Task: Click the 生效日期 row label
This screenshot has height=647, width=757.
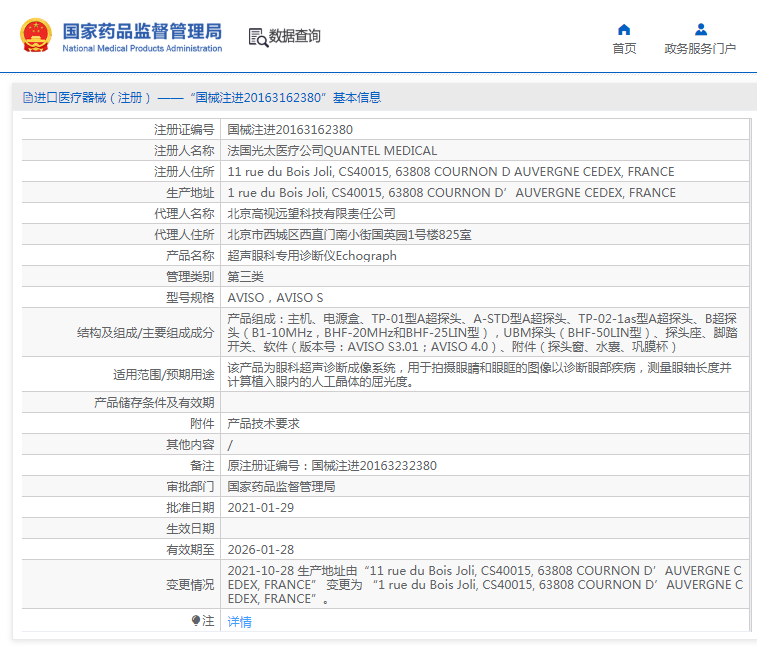Action: (190, 529)
